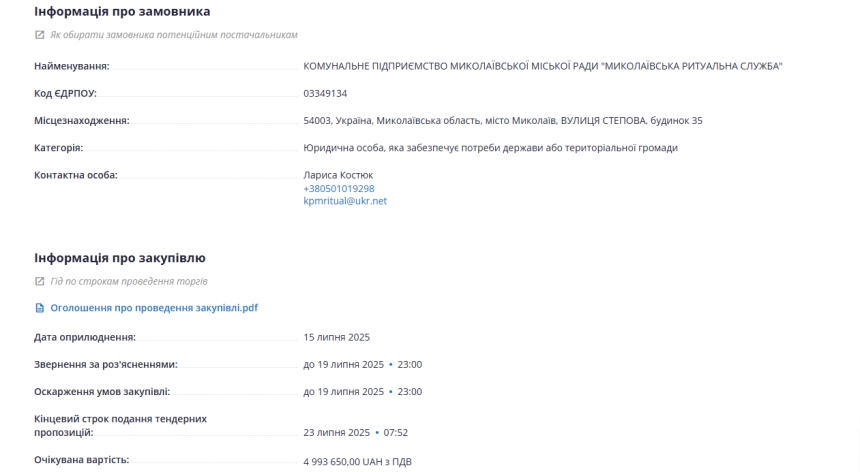The width and height of the screenshot is (860, 472).
Task: Open 'Гід по строкам проведення торгів' link
Action: point(129,281)
